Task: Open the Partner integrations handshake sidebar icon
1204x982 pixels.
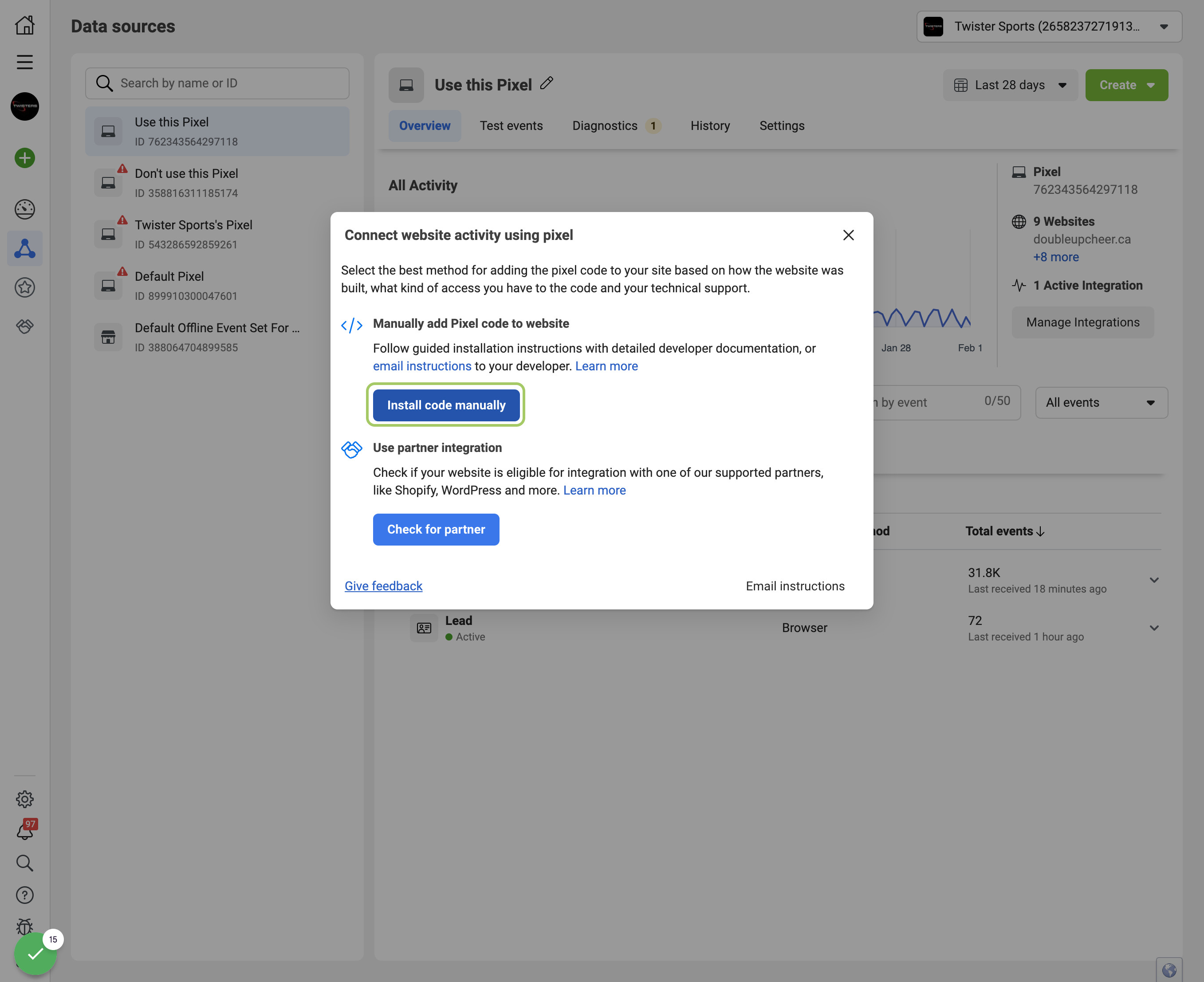Action: pos(24,326)
